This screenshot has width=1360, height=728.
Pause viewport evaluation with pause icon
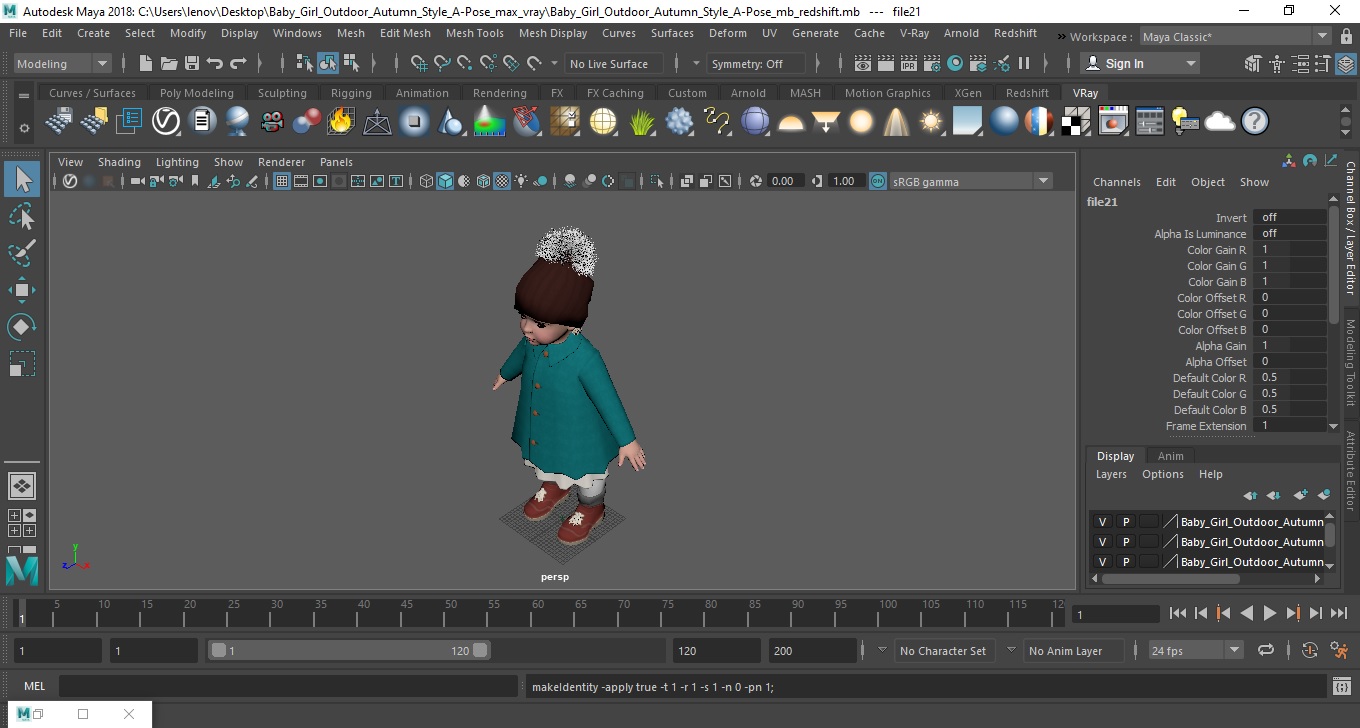click(1024, 63)
